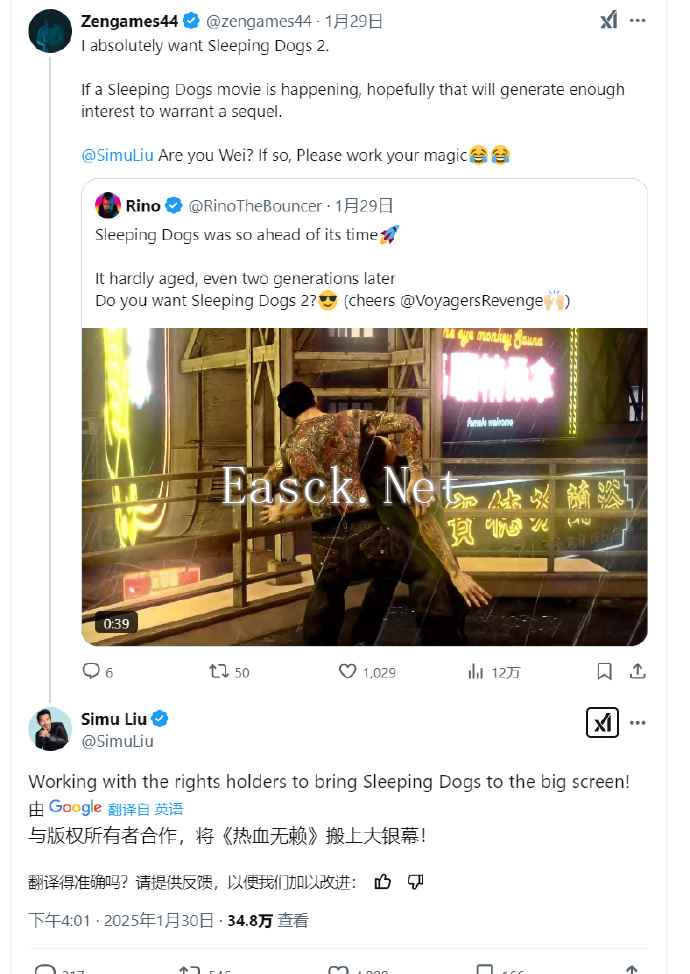This screenshot has width=690, height=974.
Task: Open the more options menu on Zengames44's tweet
Action: click(637, 20)
